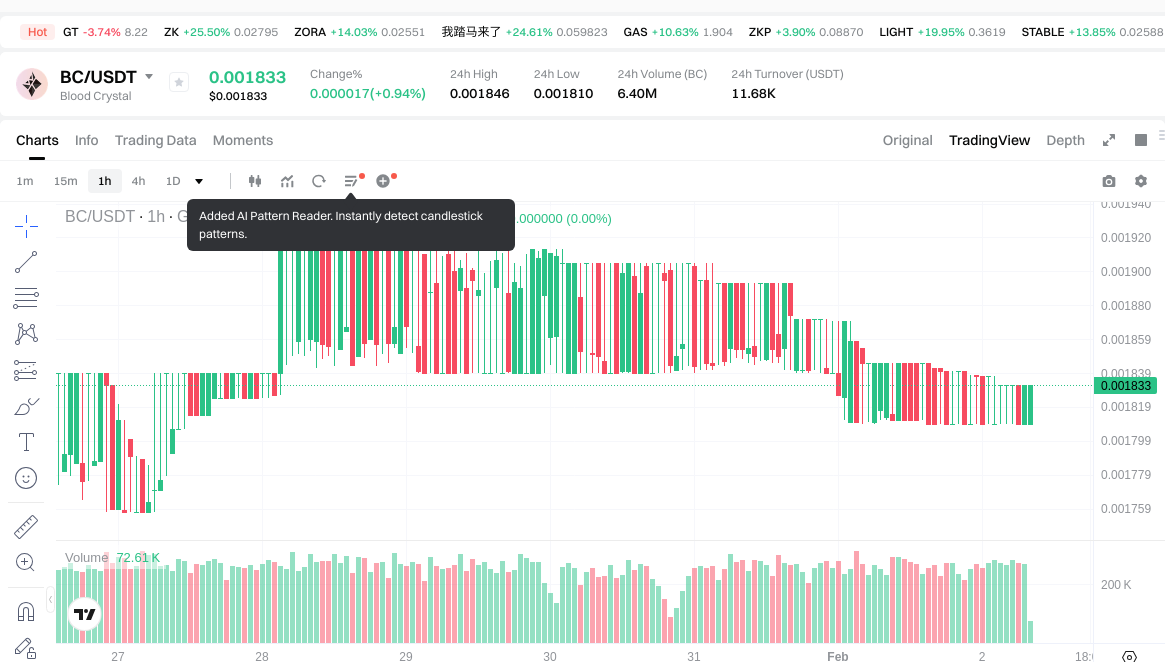The height and width of the screenshot is (662, 1165).
Task: Switch to the Trading Data tab
Action: (155, 140)
